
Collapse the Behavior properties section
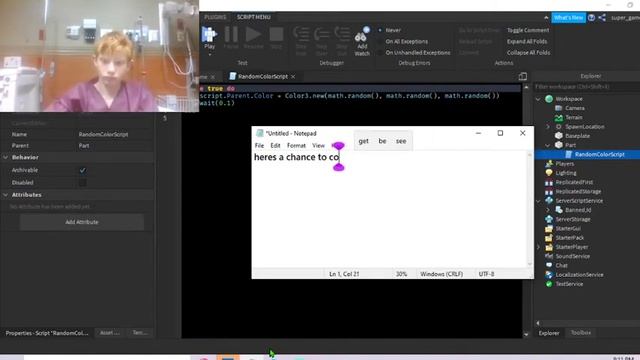click(5, 158)
